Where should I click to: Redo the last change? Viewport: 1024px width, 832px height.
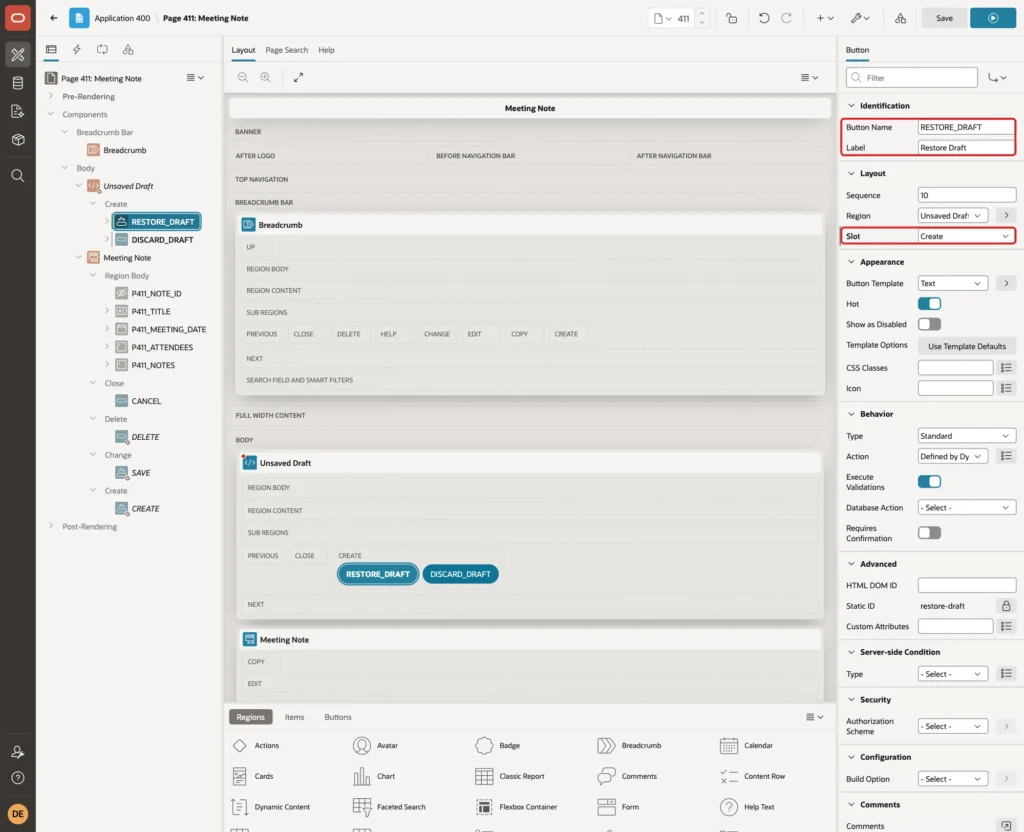coord(786,18)
